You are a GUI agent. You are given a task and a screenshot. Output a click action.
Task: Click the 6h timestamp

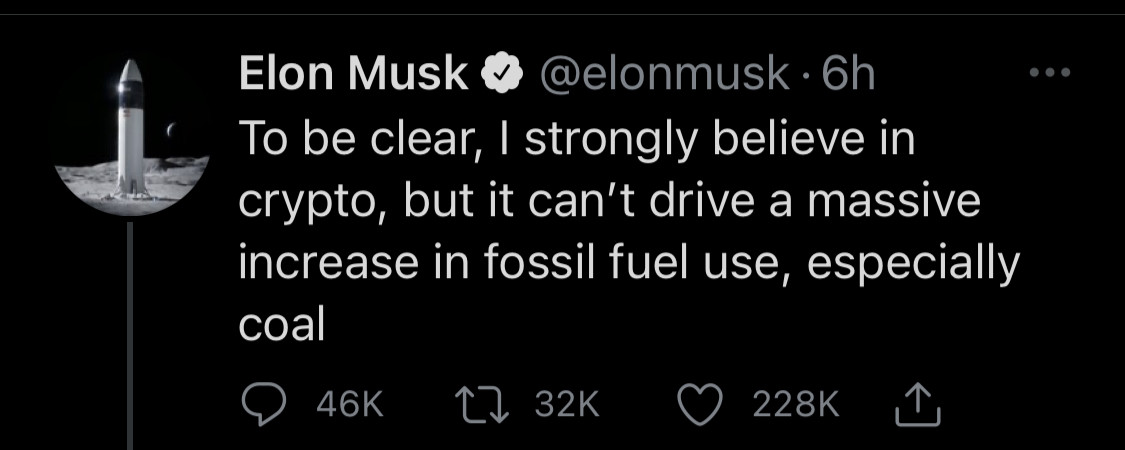(x=848, y=76)
